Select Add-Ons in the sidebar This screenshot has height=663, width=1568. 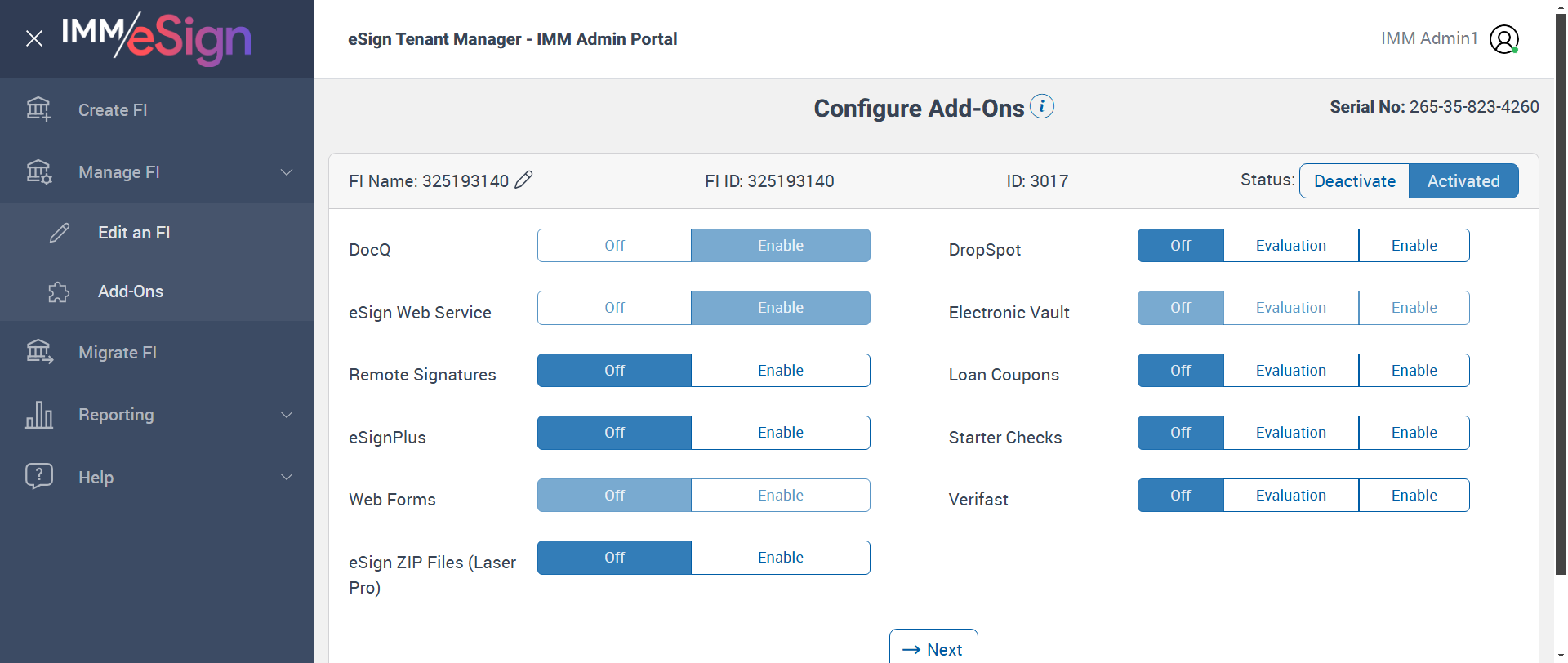[x=131, y=291]
